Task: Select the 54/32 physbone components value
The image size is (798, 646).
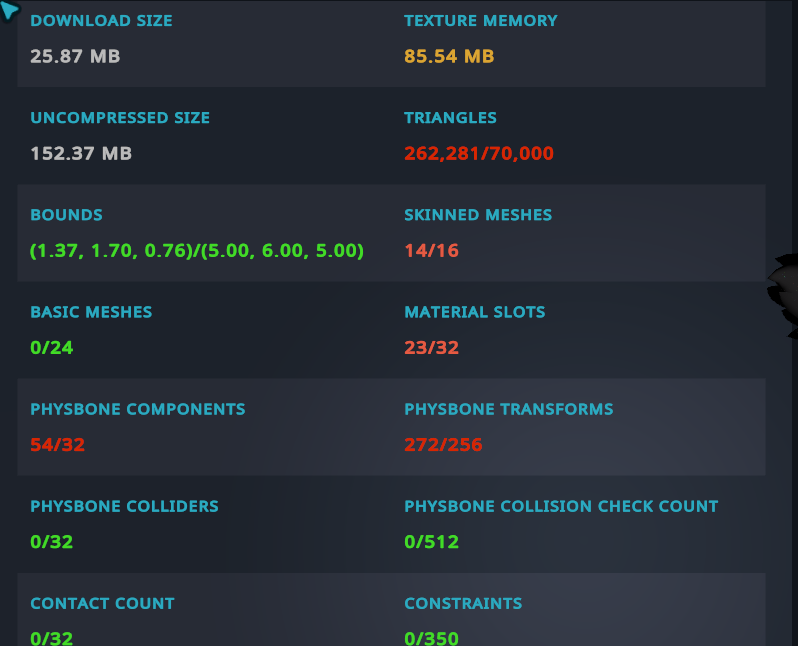Action: [x=58, y=445]
